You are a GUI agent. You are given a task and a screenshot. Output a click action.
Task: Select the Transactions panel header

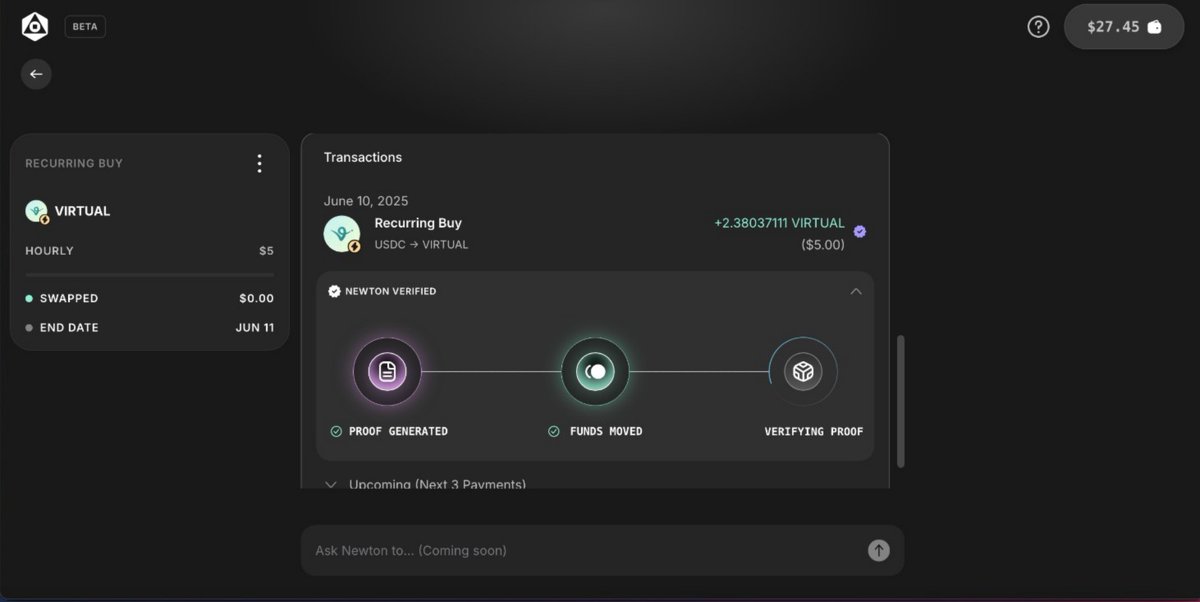[363, 157]
